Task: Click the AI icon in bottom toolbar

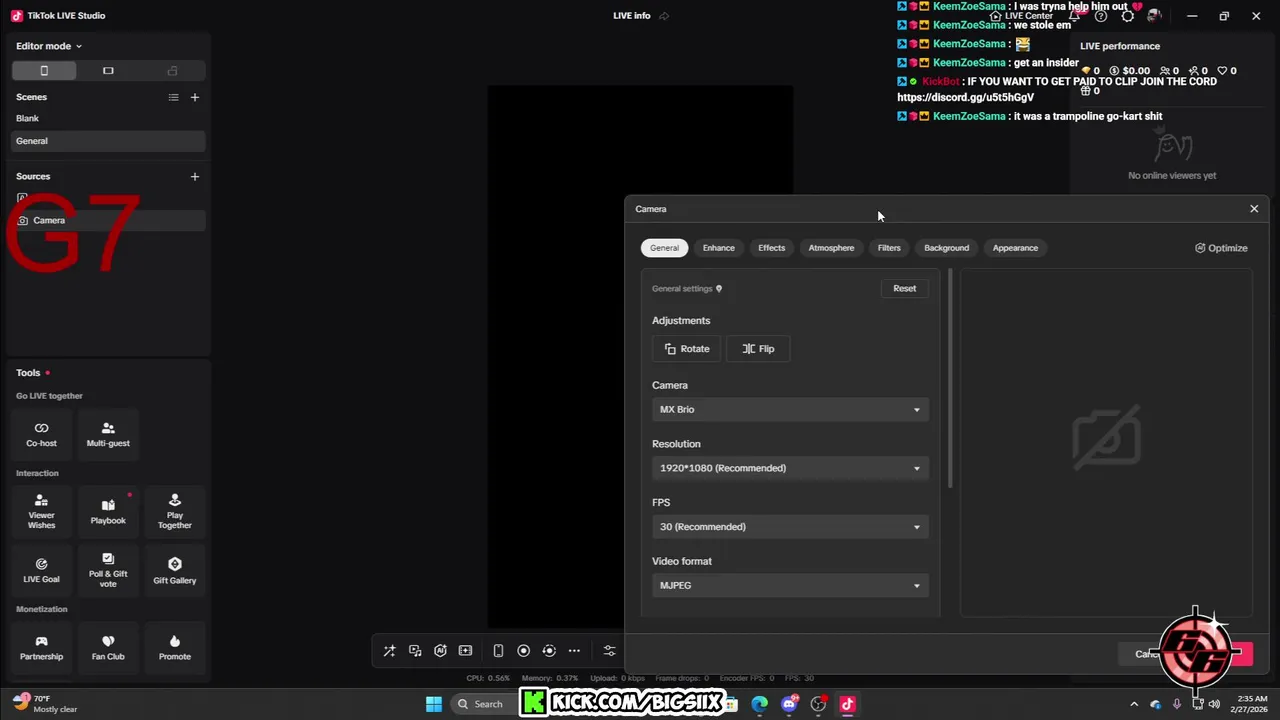Action: tap(440, 651)
